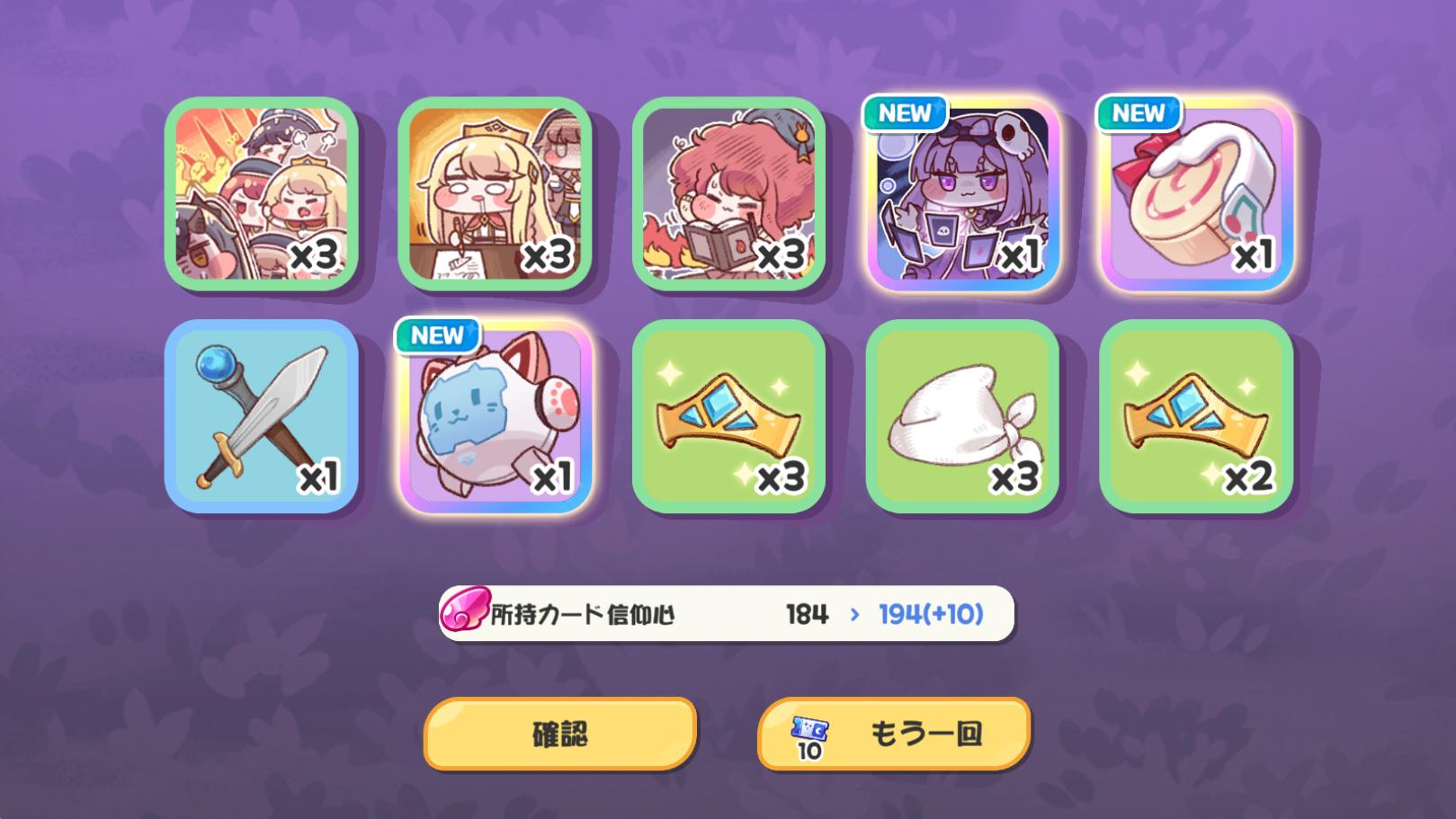The image size is (1456, 819).
Task: Click the golden tiara x2 item
Action: click(x=1196, y=416)
